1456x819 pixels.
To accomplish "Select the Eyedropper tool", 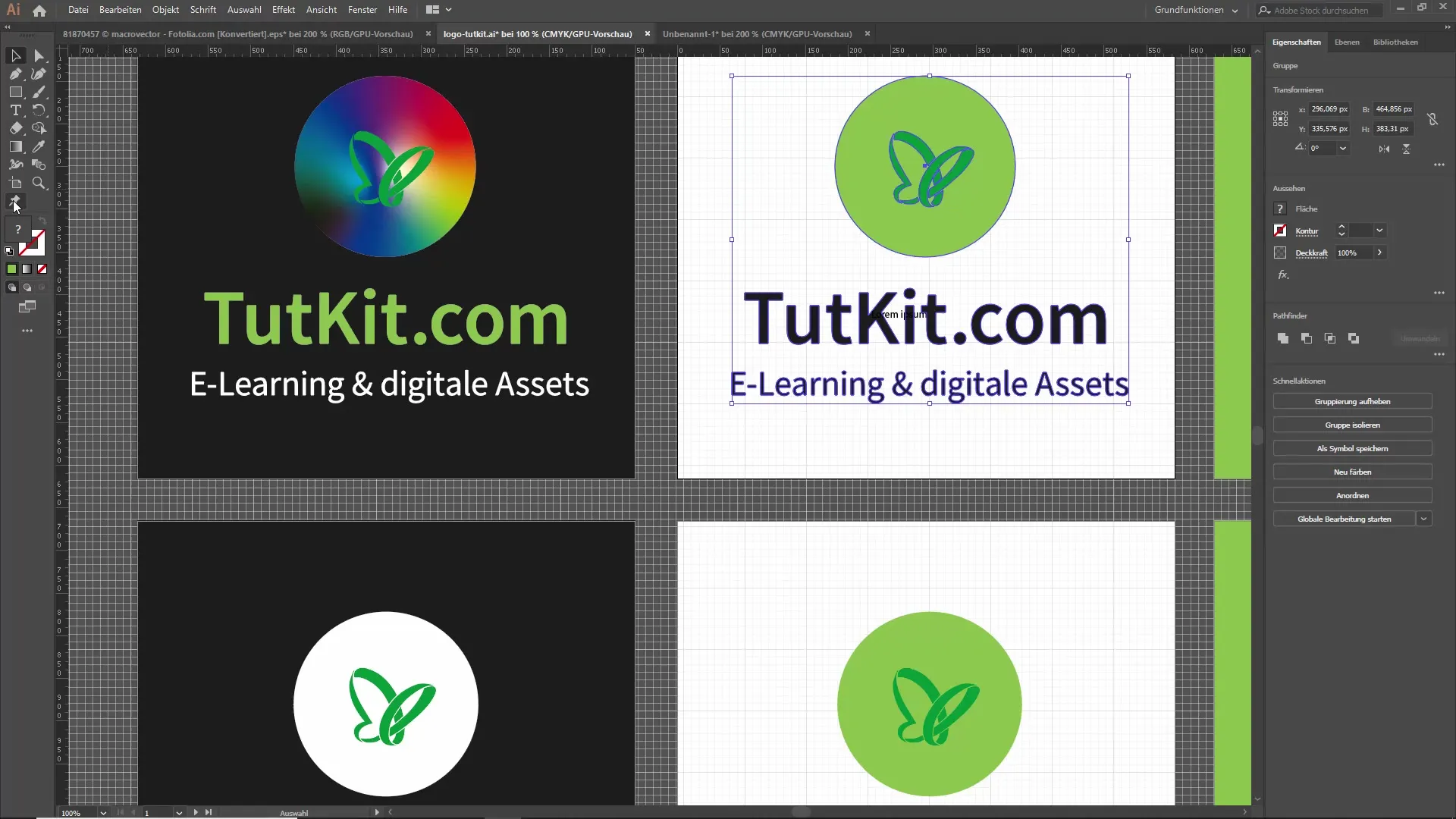I will coord(39,146).
